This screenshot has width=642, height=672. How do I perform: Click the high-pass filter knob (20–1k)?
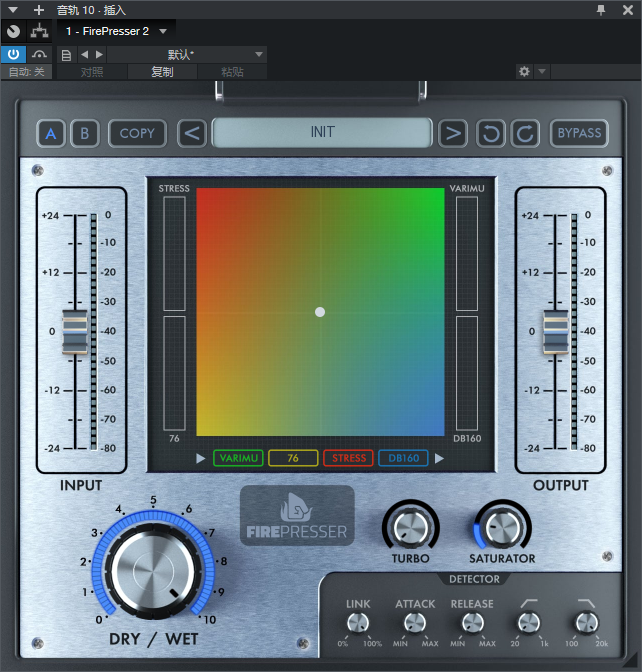(x=529, y=623)
